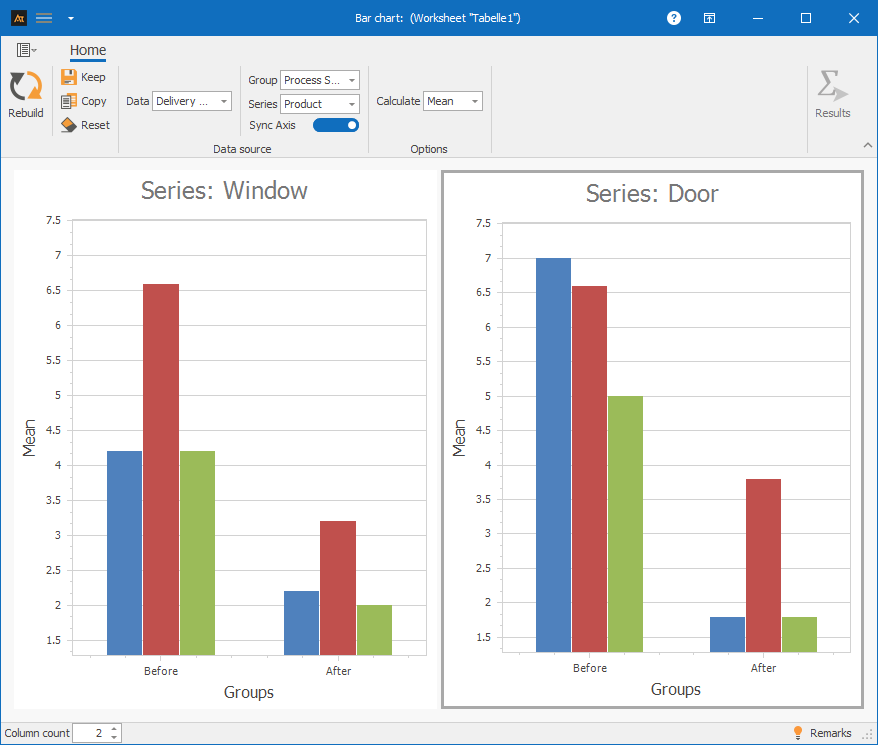
Task: Select the Home ribbon tab
Action: pyautogui.click(x=88, y=50)
